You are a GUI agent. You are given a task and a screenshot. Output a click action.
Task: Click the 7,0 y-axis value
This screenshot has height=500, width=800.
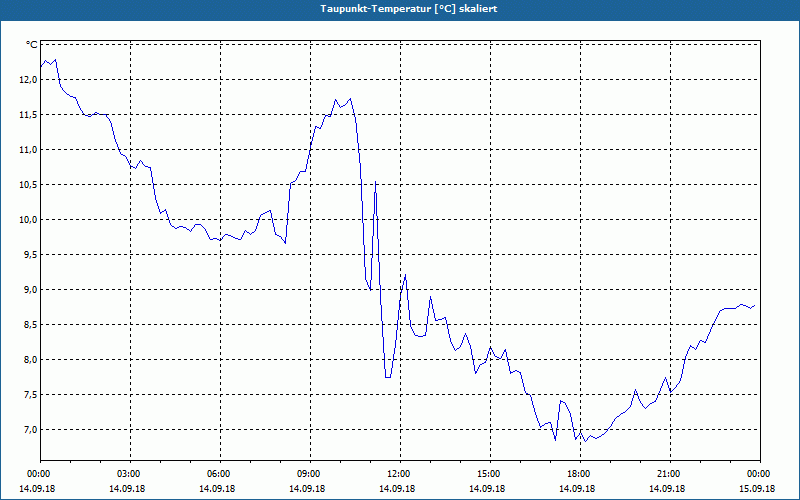(x=30, y=430)
